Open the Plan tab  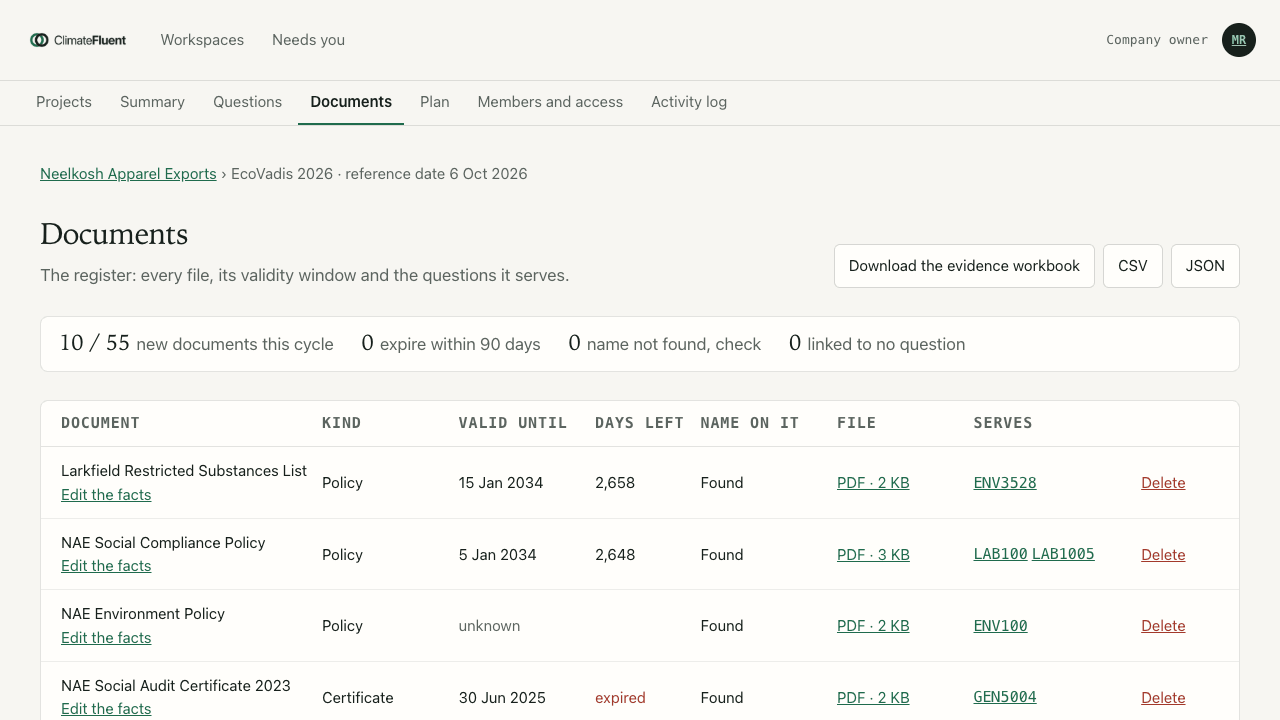click(435, 102)
